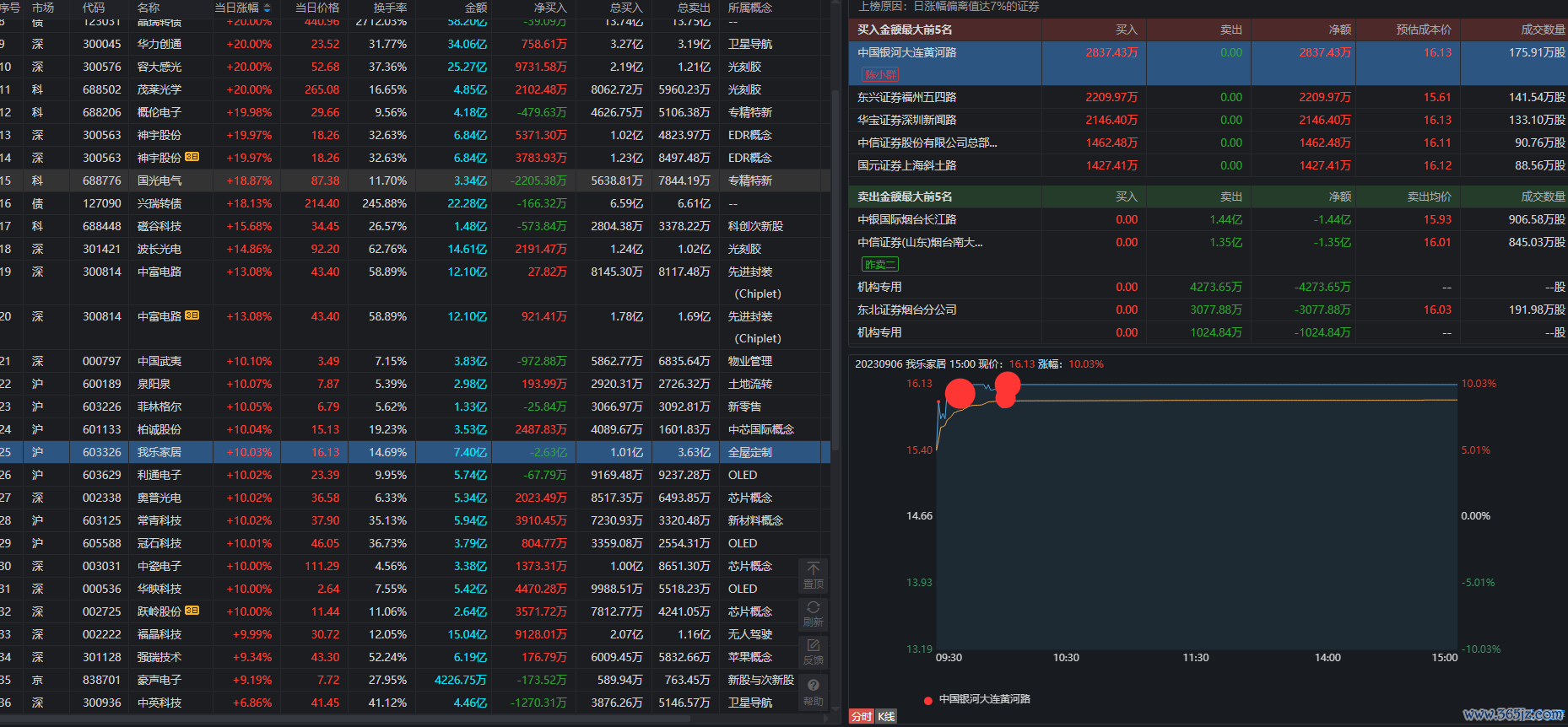This screenshot has width=1568, height=727.
Task: Click the 预估成本价 header in buy panel
Action: point(1424,30)
